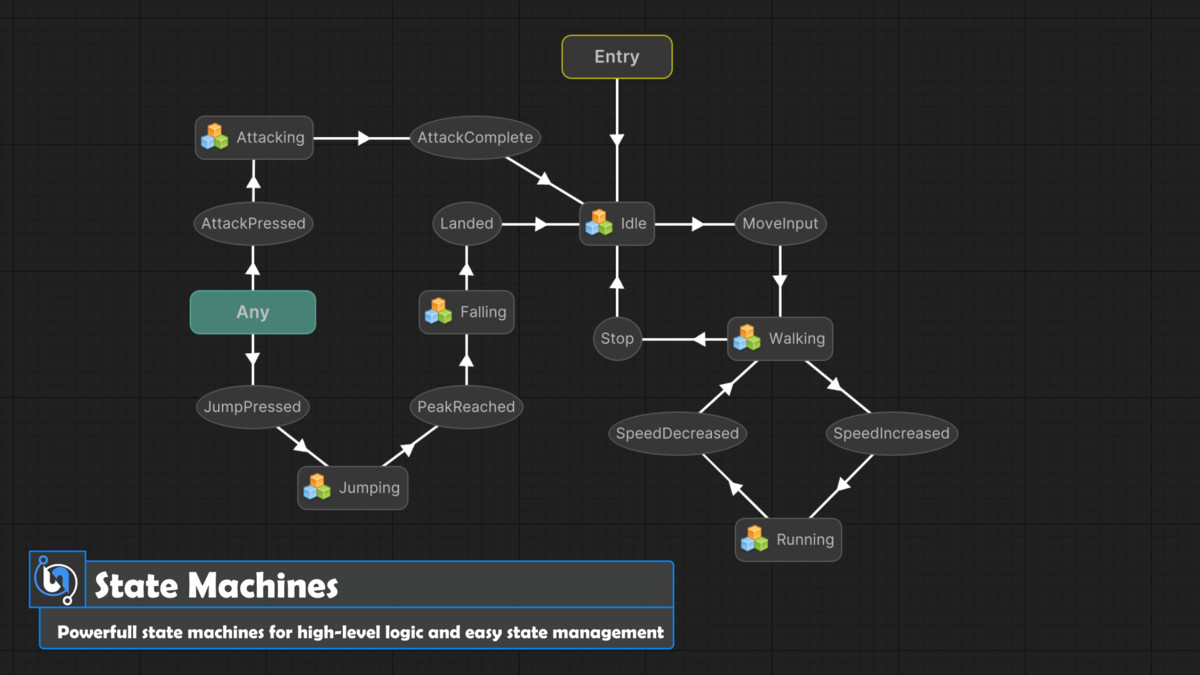Select the Walking state label
The height and width of the screenshot is (675, 1200).
point(797,338)
